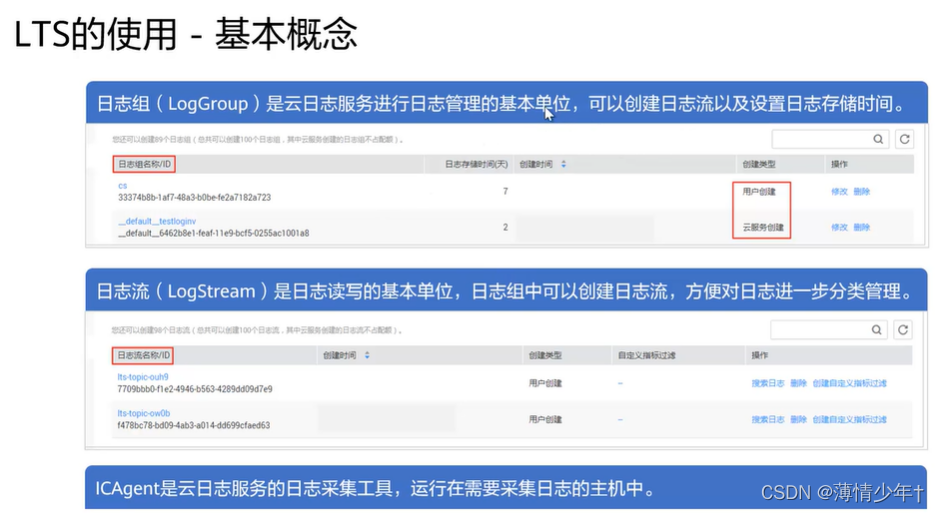
Task: Sort log streams by 创建时间 arrow
Action: point(367,355)
